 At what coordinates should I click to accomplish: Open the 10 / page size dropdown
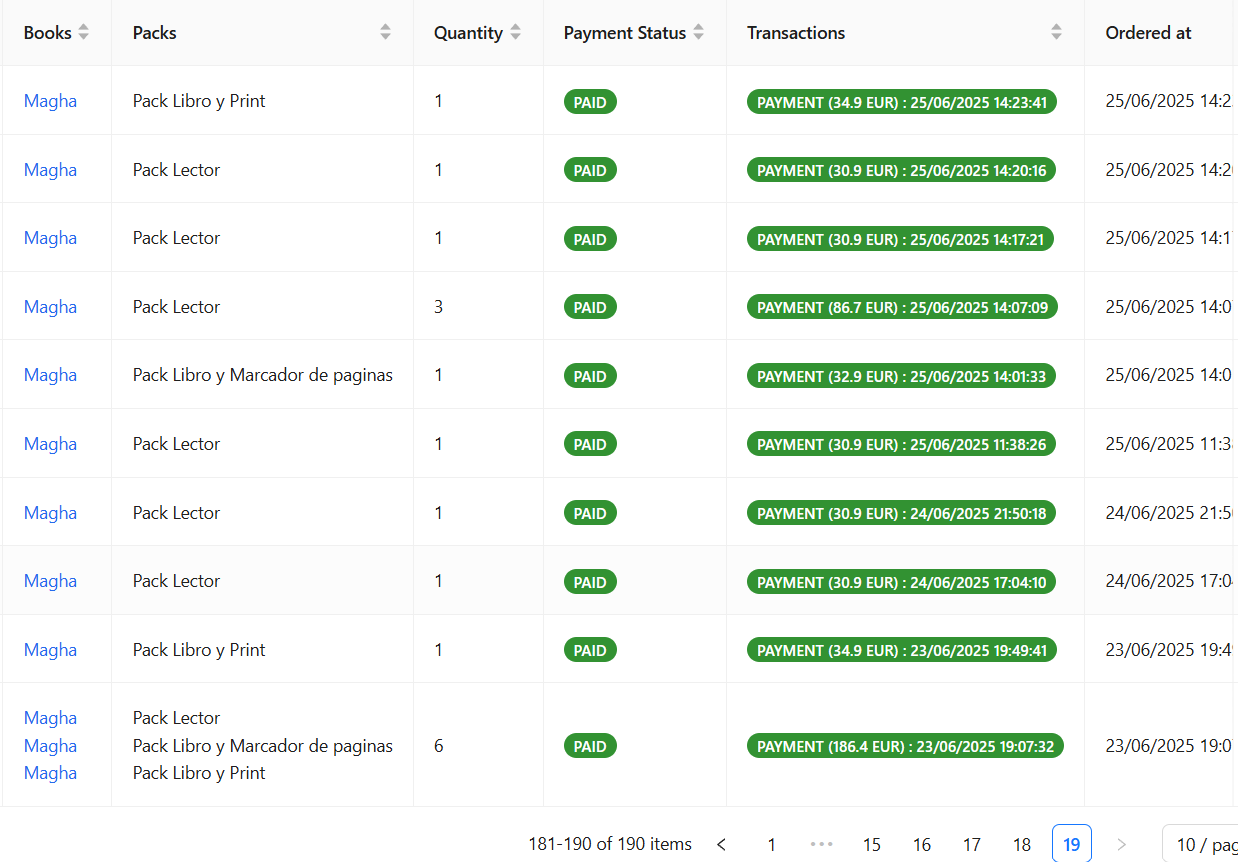pyautogui.click(x=1200, y=844)
